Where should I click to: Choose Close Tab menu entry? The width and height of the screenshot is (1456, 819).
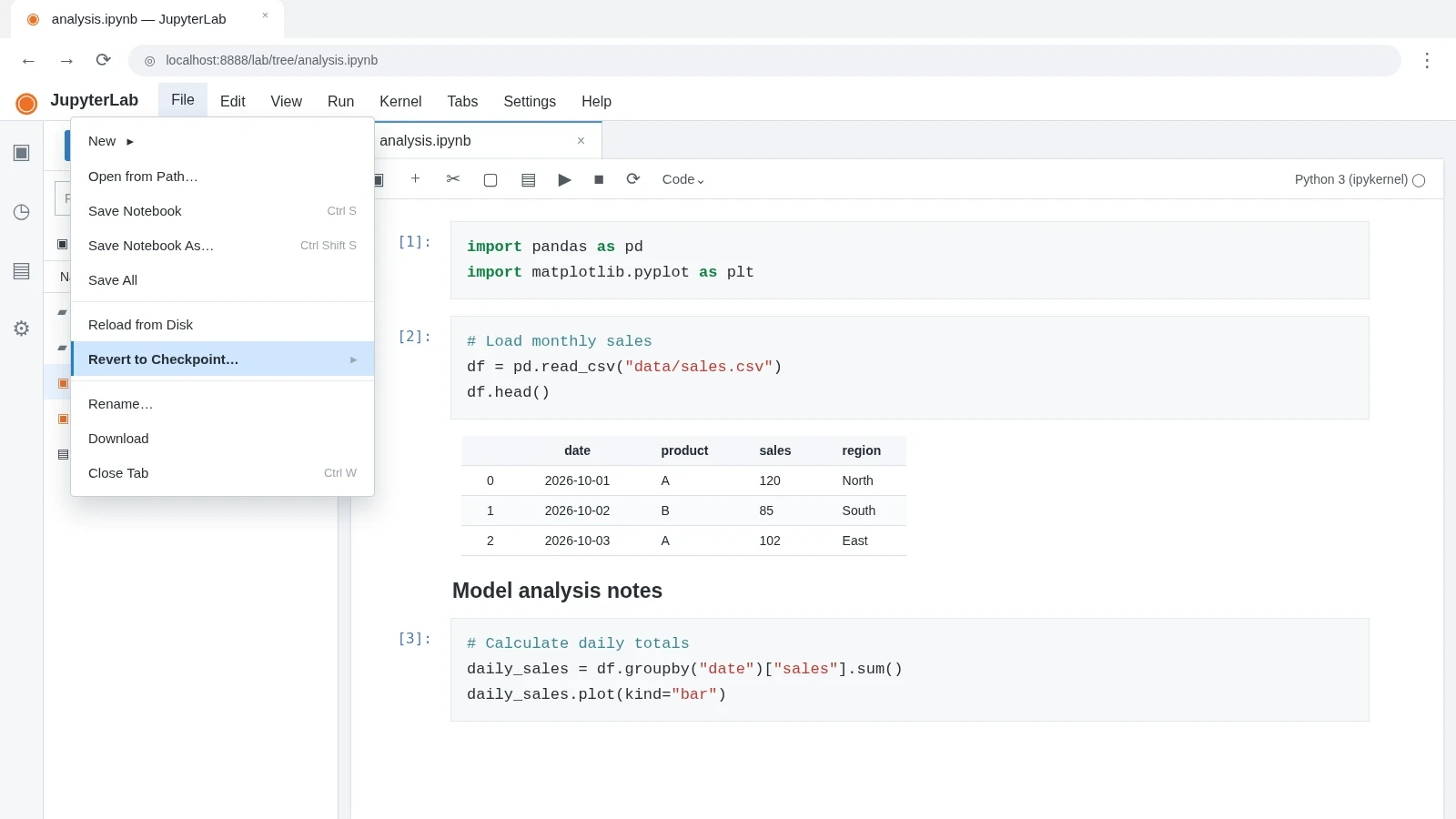point(222,473)
